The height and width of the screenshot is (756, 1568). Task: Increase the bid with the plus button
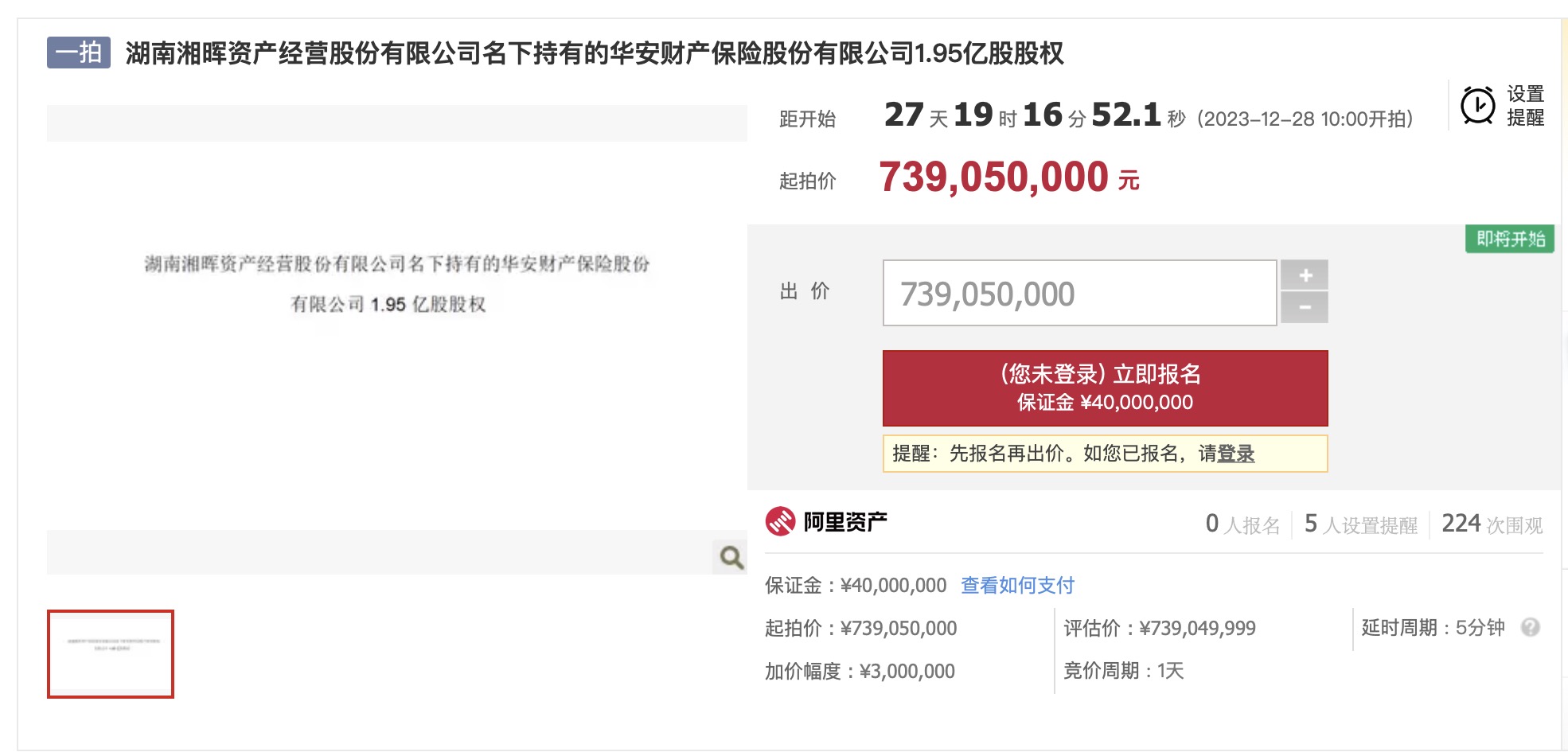point(1305,275)
